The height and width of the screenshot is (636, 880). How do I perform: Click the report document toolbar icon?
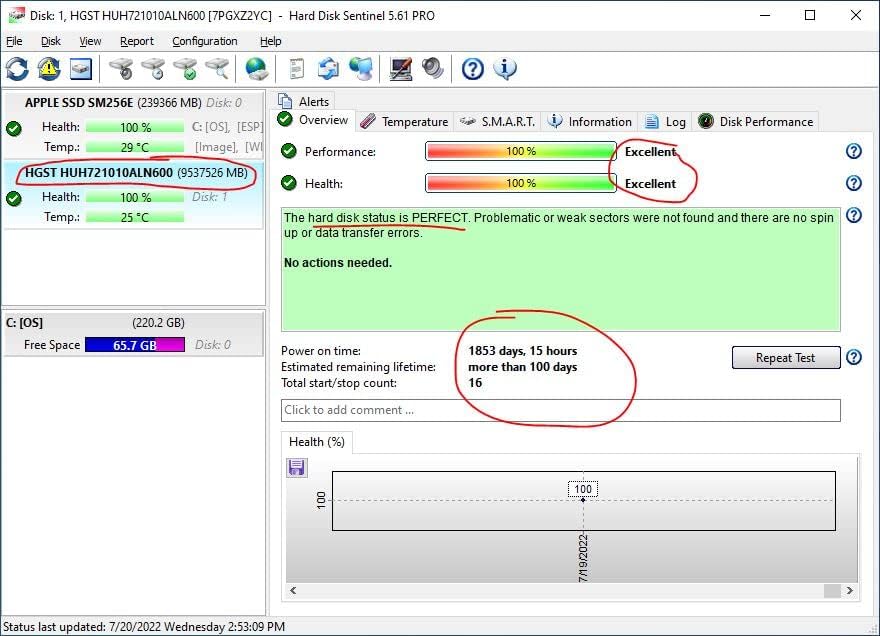pos(296,69)
